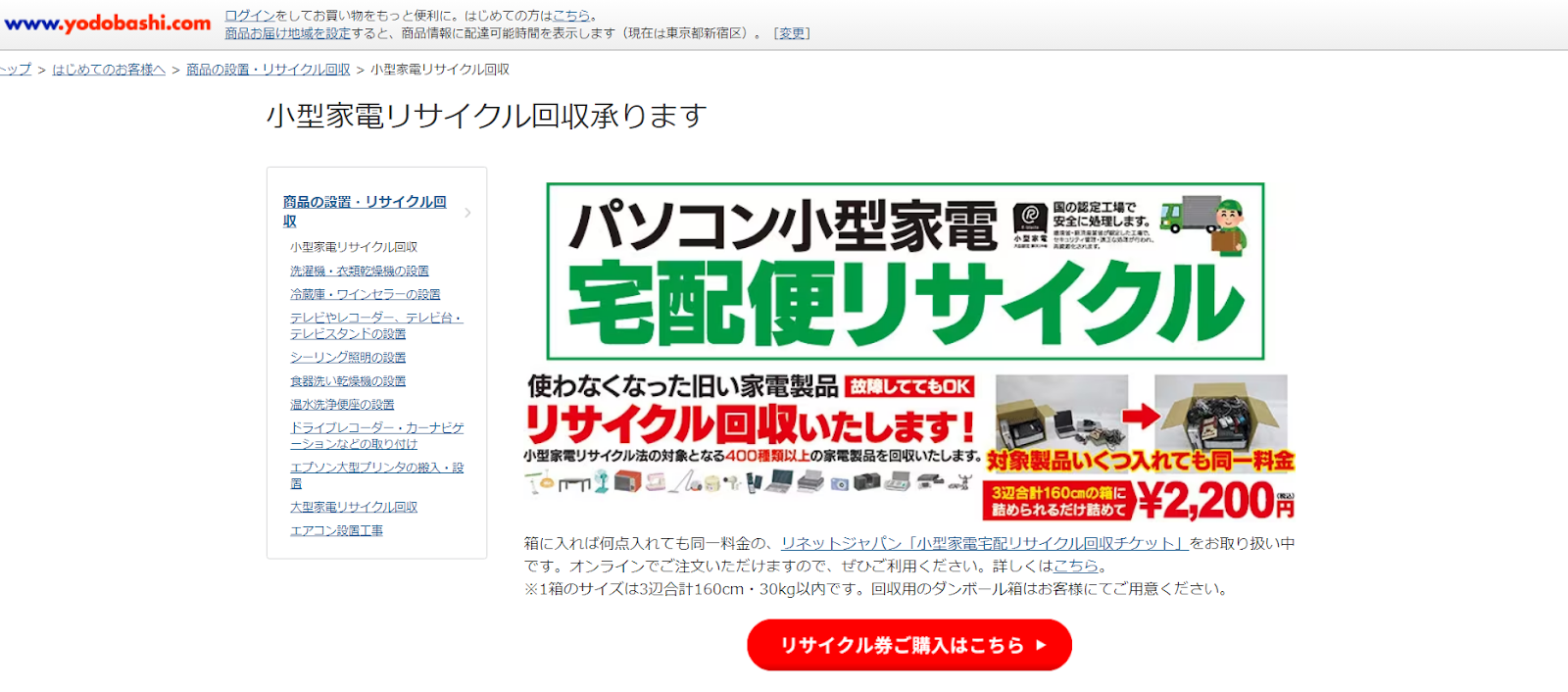
Task: Click the 故障してもOK red badge
Action: [x=909, y=387]
